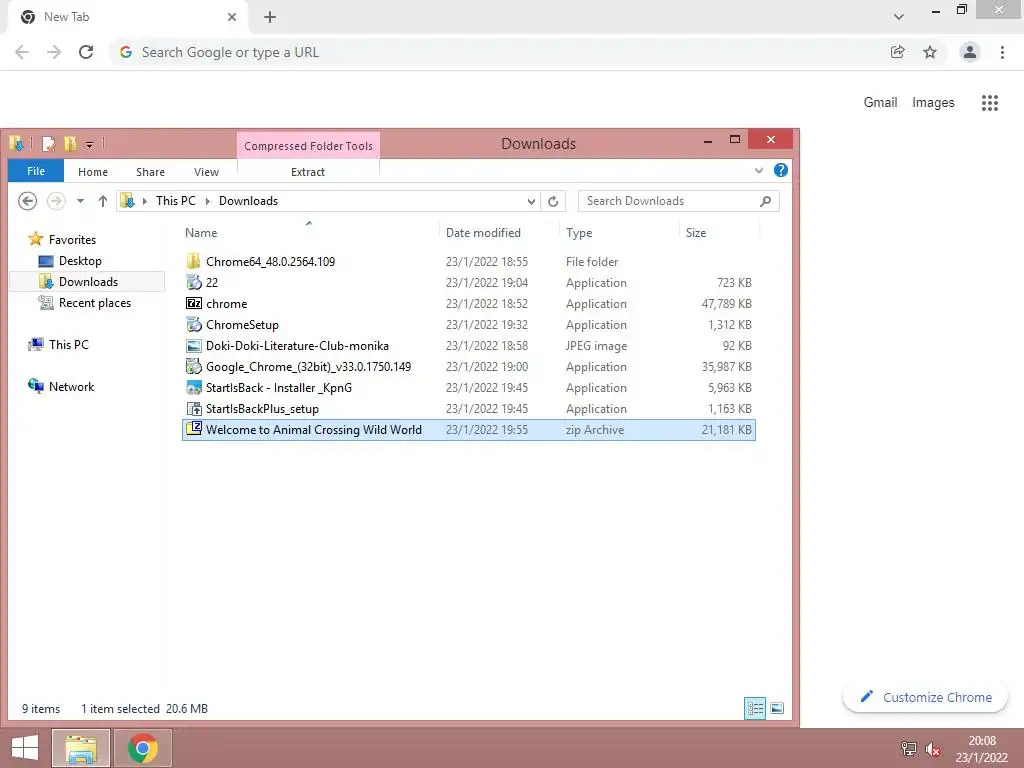Select the StartIsBackPlus_setup icon
The image size is (1024, 768).
click(x=193, y=408)
